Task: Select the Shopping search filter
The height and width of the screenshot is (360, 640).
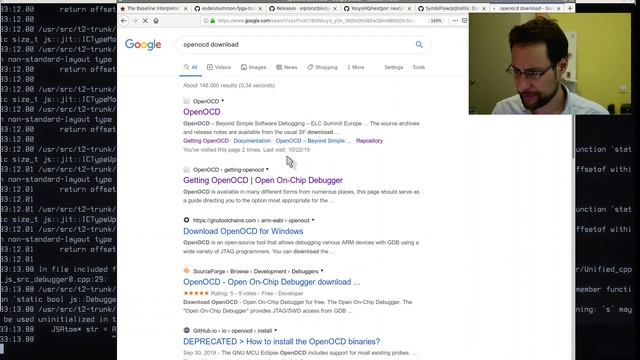Action: point(322,67)
